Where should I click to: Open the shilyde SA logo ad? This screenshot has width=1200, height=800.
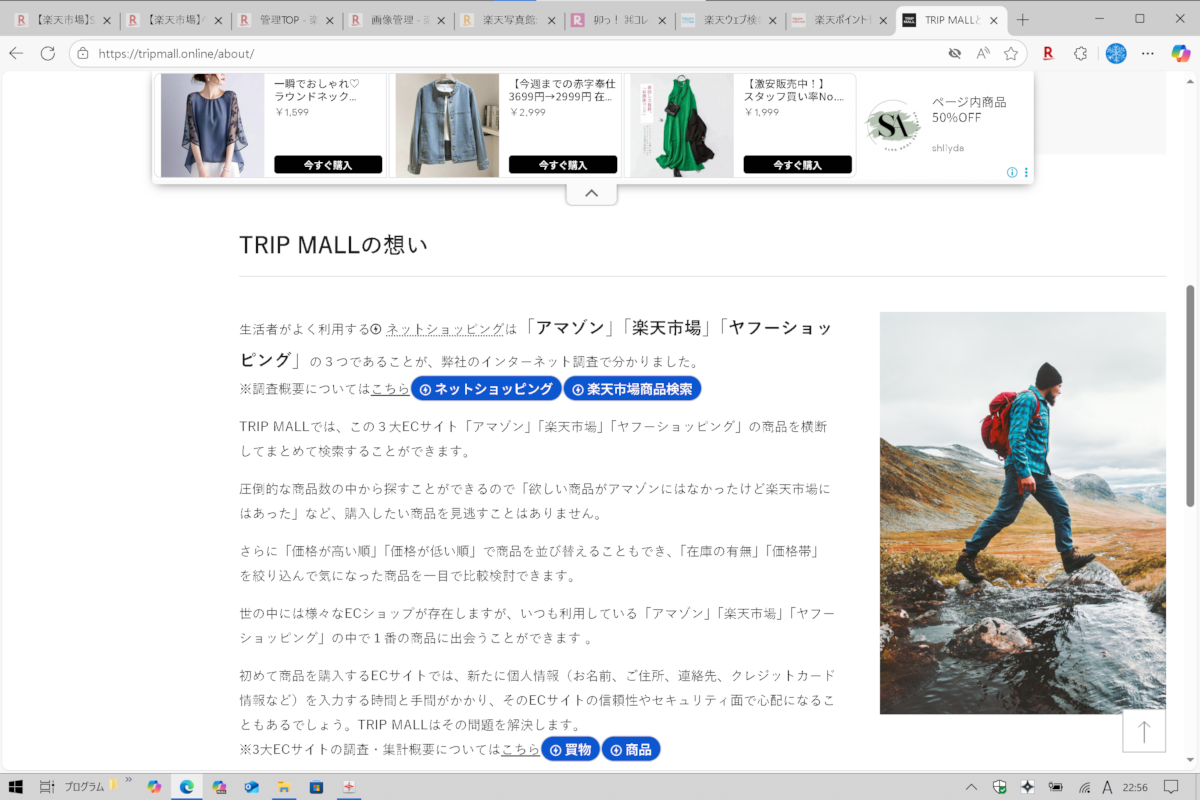pyautogui.click(x=892, y=125)
